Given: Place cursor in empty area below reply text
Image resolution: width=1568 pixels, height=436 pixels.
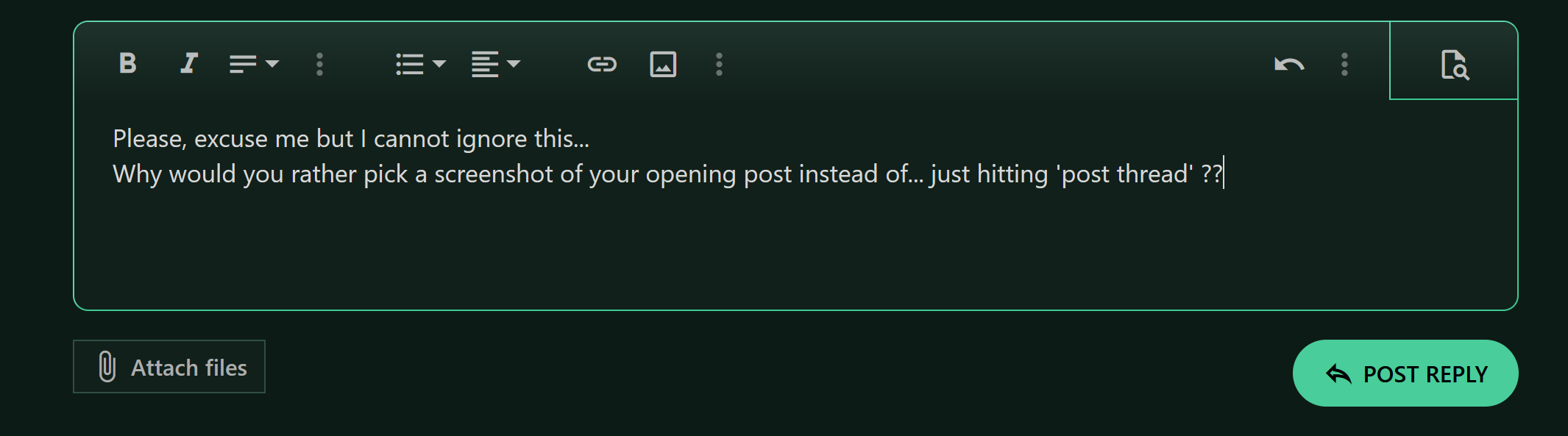Looking at the screenshot, I should pyautogui.click(x=795, y=246).
